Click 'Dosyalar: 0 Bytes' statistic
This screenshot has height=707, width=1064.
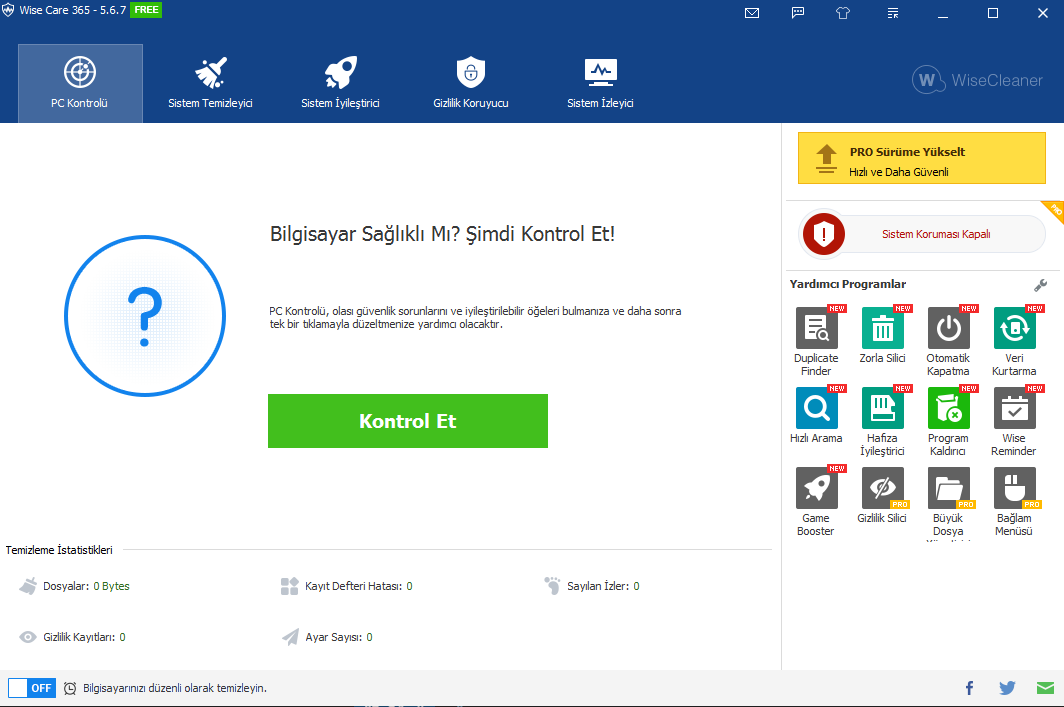(x=74, y=586)
